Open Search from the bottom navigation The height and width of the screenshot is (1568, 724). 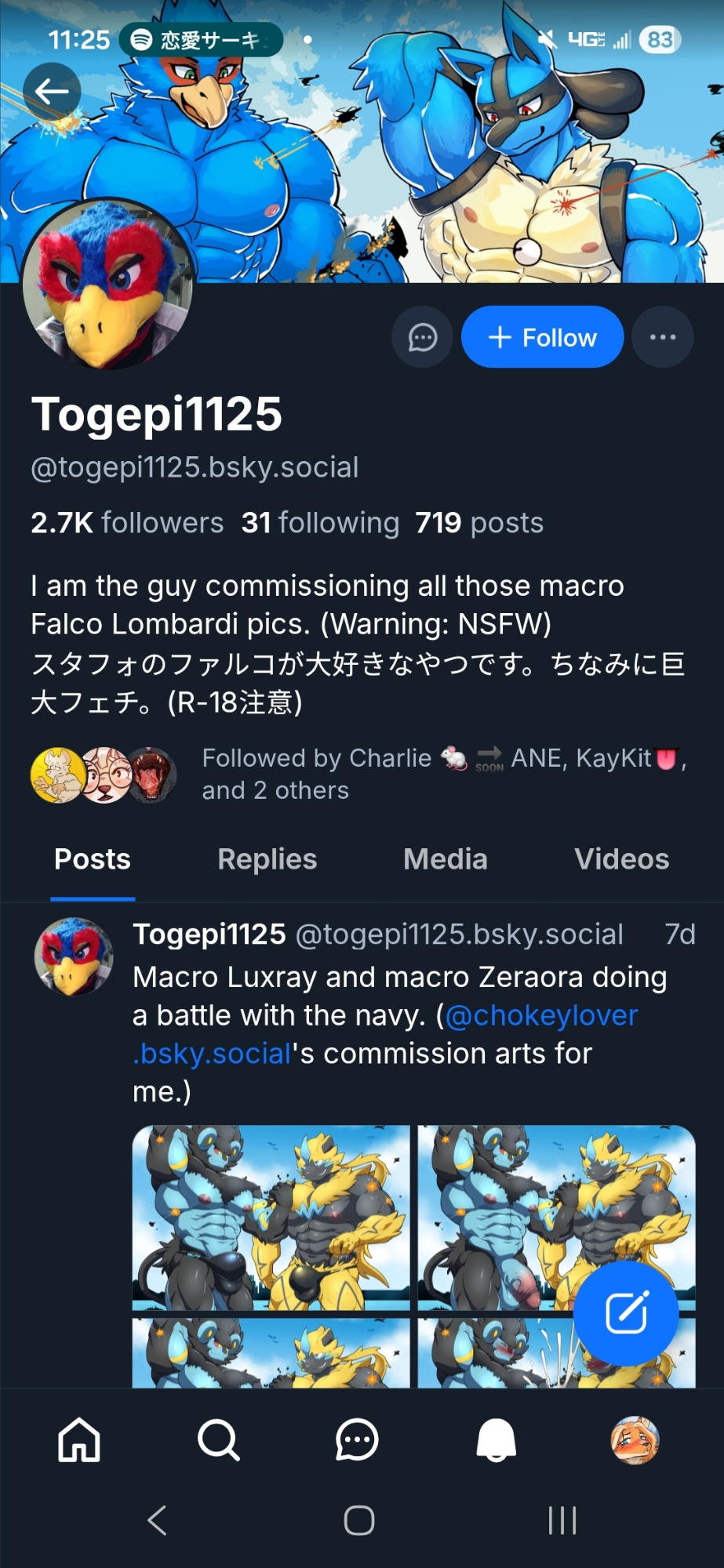(218, 1440)
